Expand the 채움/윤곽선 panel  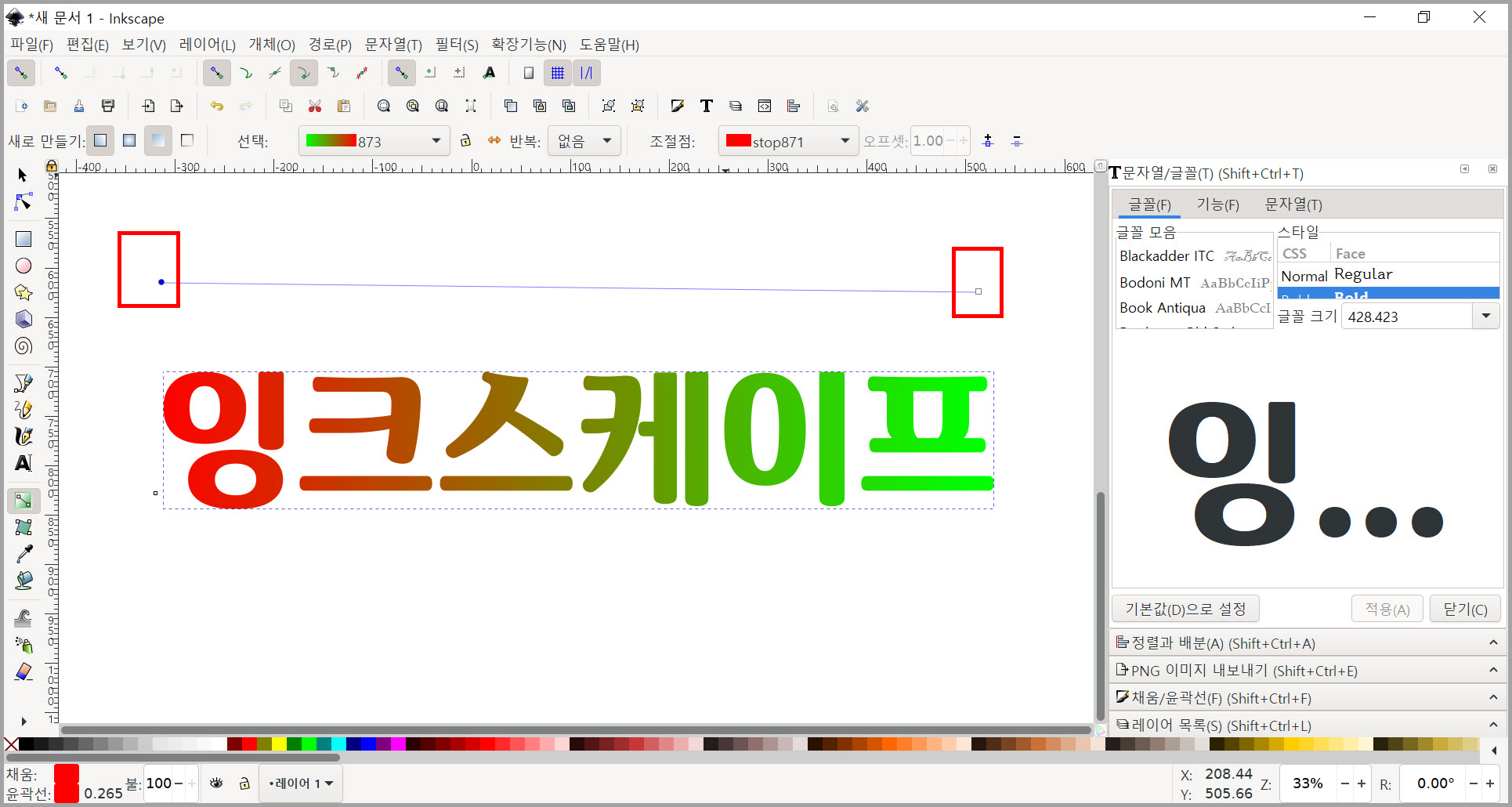pyautogui.click(x=1307, y=698)
